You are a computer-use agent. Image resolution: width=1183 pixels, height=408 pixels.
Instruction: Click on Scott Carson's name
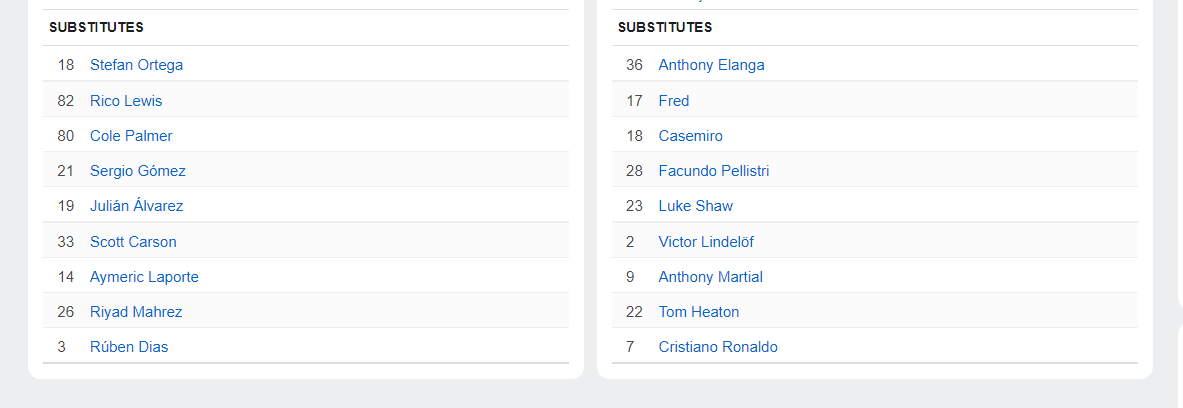(133, 241)
